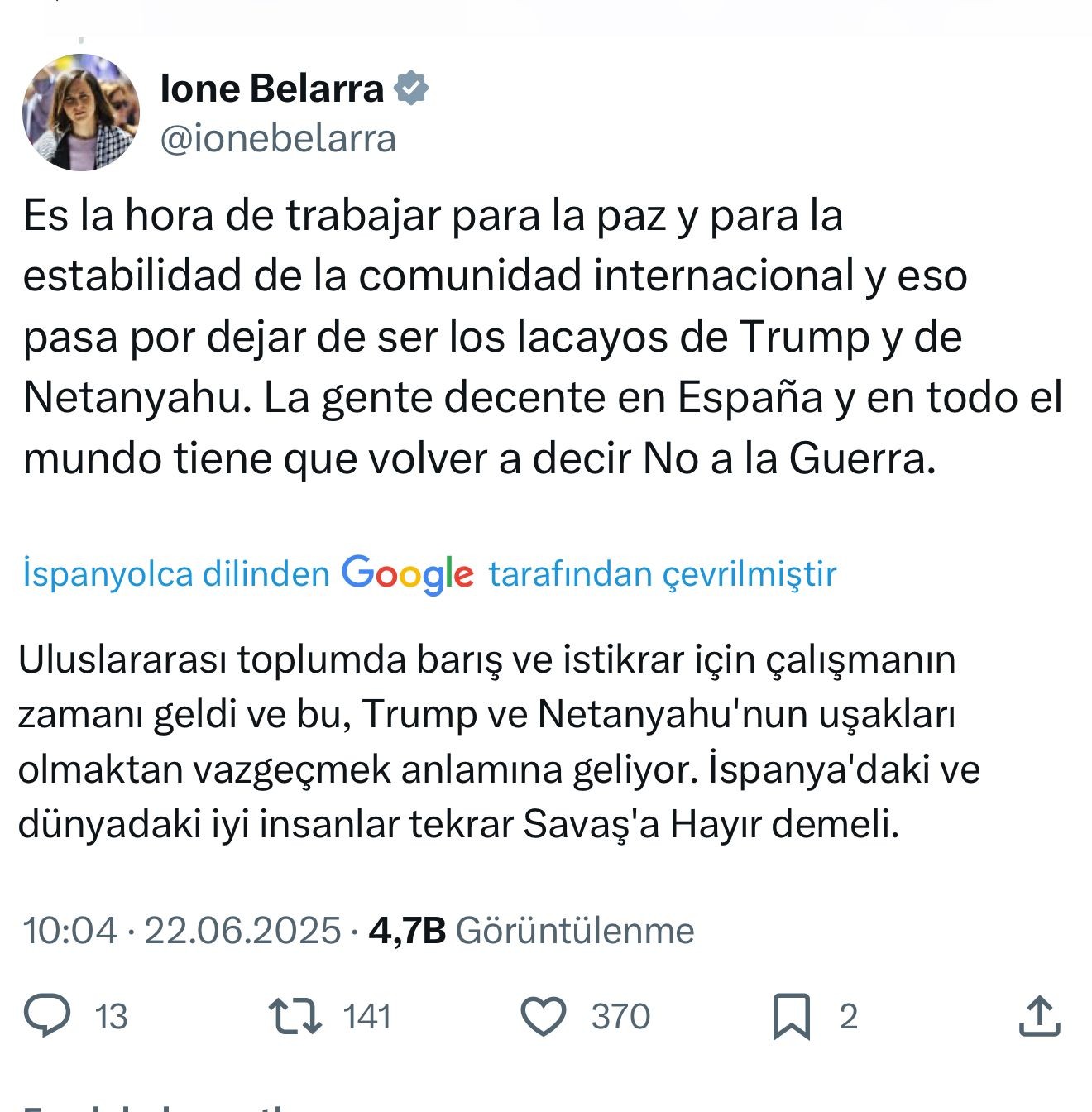Go to the @ionebelarra handle
1092x1112 pixels.
pyautogui.click(x=278, y=138)
